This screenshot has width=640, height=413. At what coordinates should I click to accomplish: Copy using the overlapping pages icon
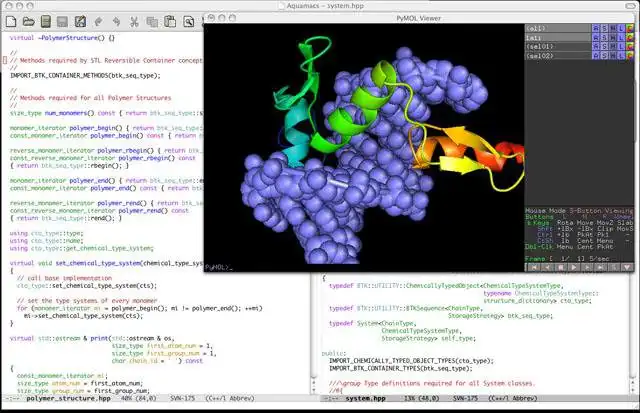point(152,22)
